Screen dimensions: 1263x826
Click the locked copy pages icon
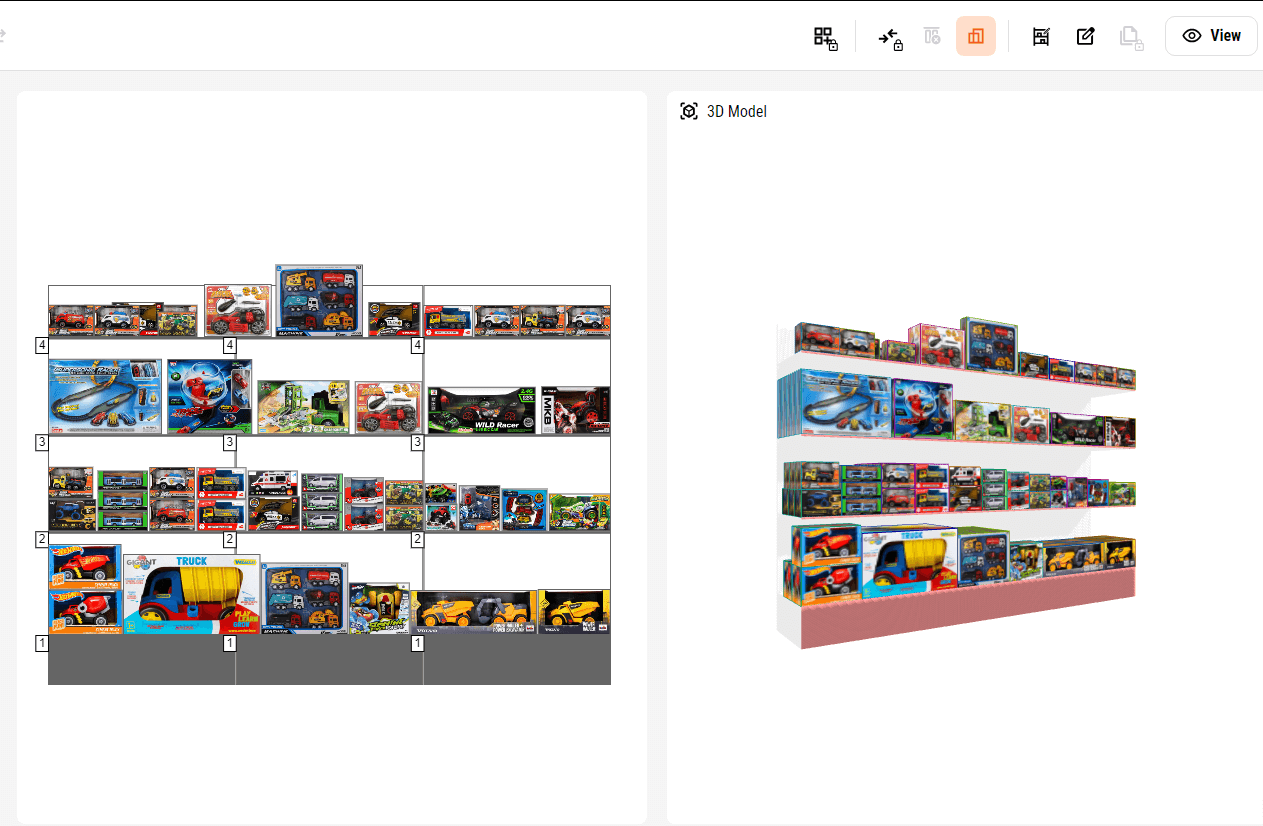tap(1130, 37)
